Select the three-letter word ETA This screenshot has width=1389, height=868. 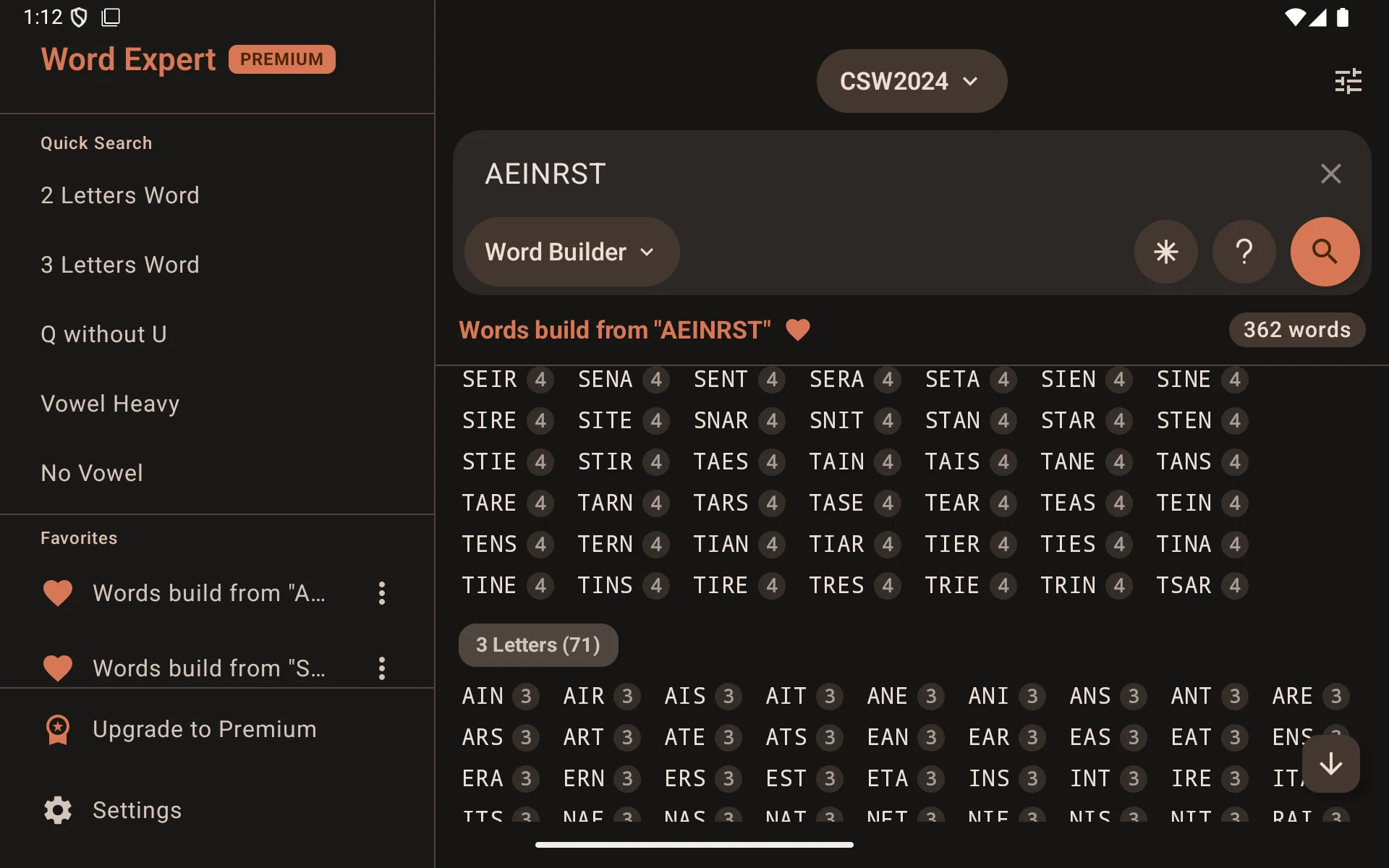pos(888,778)
